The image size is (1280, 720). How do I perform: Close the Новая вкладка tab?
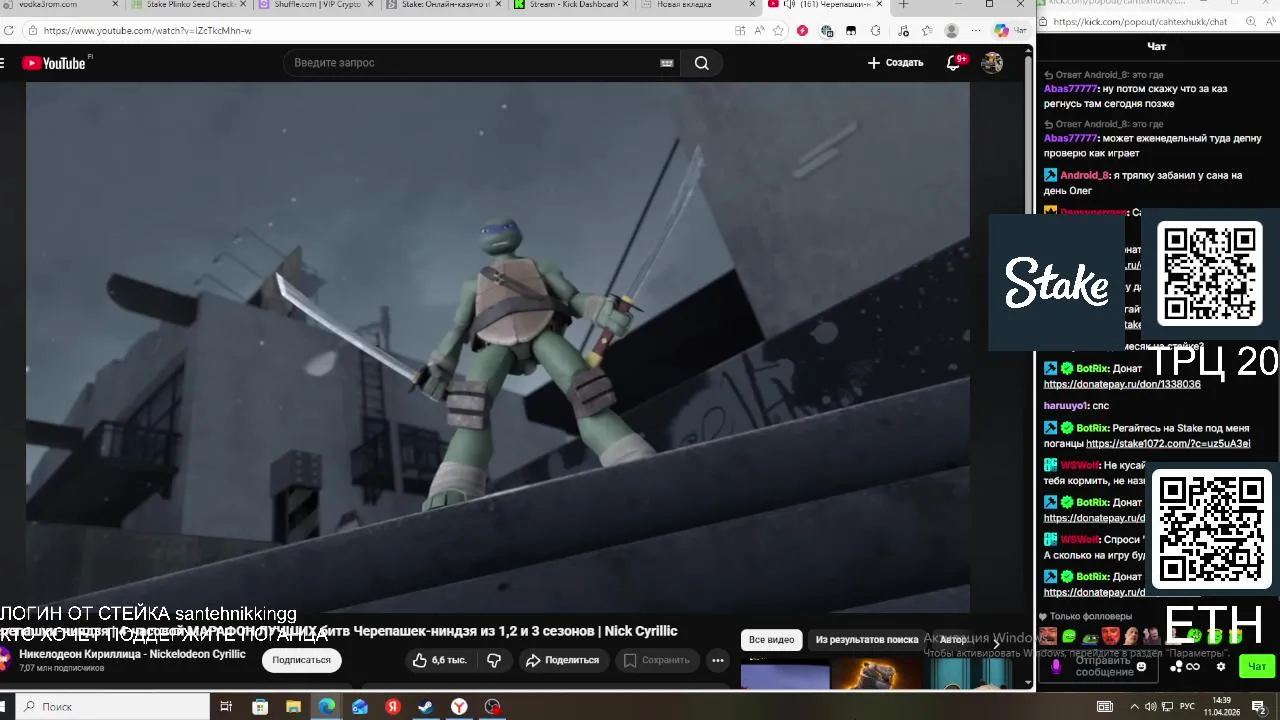pos(751,5)
